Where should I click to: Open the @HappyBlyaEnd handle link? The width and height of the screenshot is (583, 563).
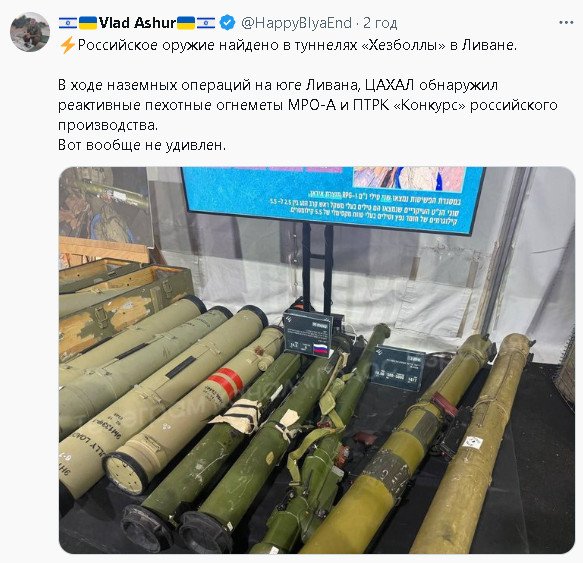[296, 23]
